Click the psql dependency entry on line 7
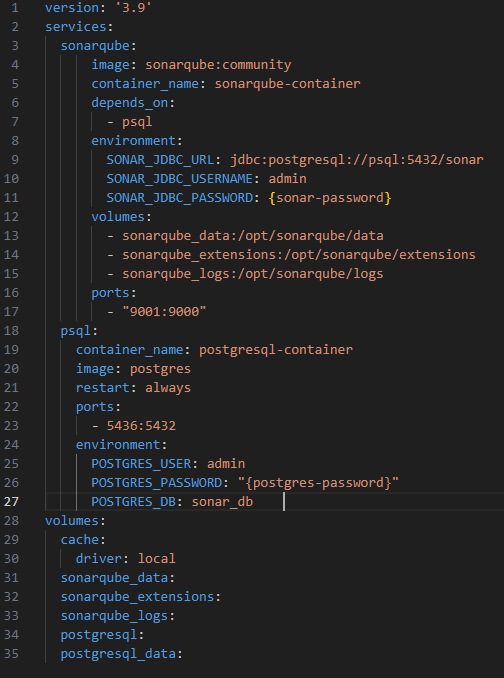Screen dimensions: 504x678 pos(137,122)
